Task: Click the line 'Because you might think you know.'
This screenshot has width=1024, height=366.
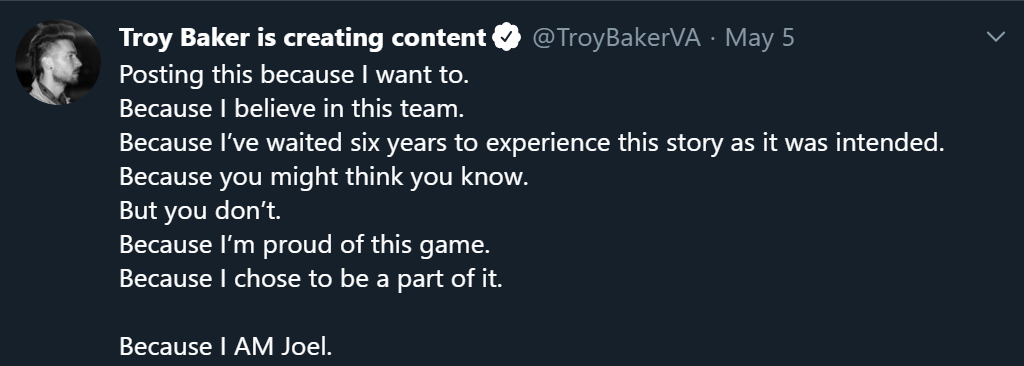Action: 324,176
